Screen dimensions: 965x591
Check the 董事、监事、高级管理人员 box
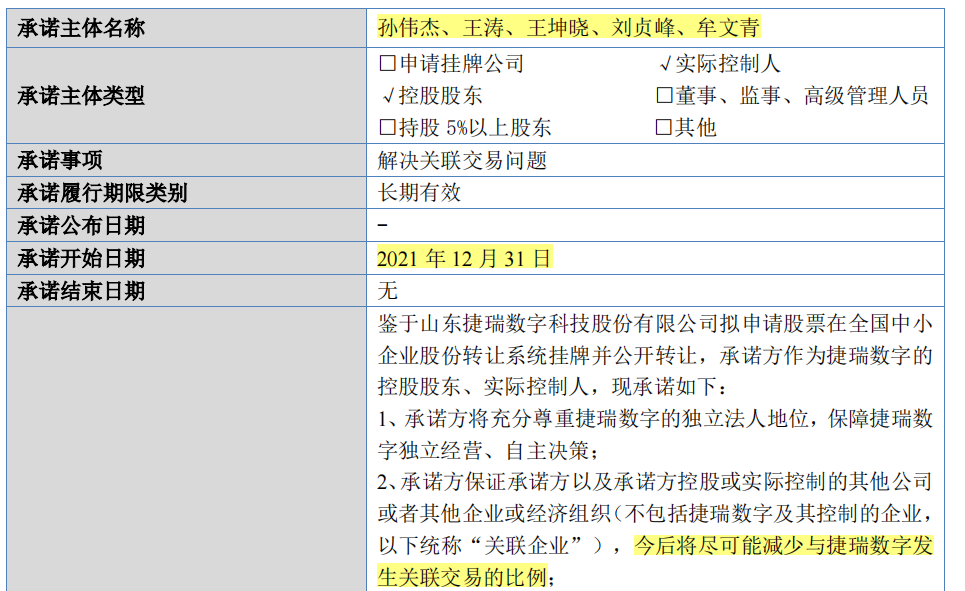(664, 95)
